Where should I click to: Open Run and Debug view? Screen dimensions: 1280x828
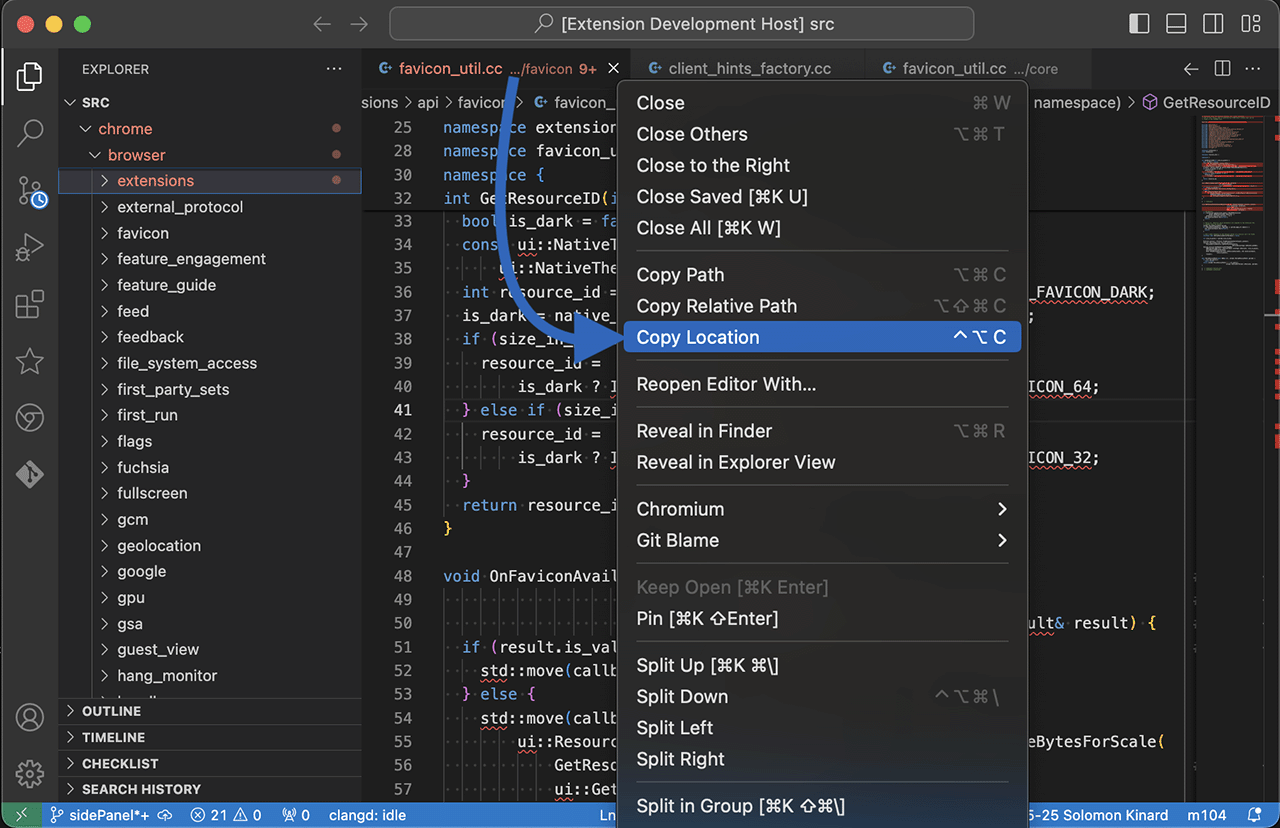30,246
